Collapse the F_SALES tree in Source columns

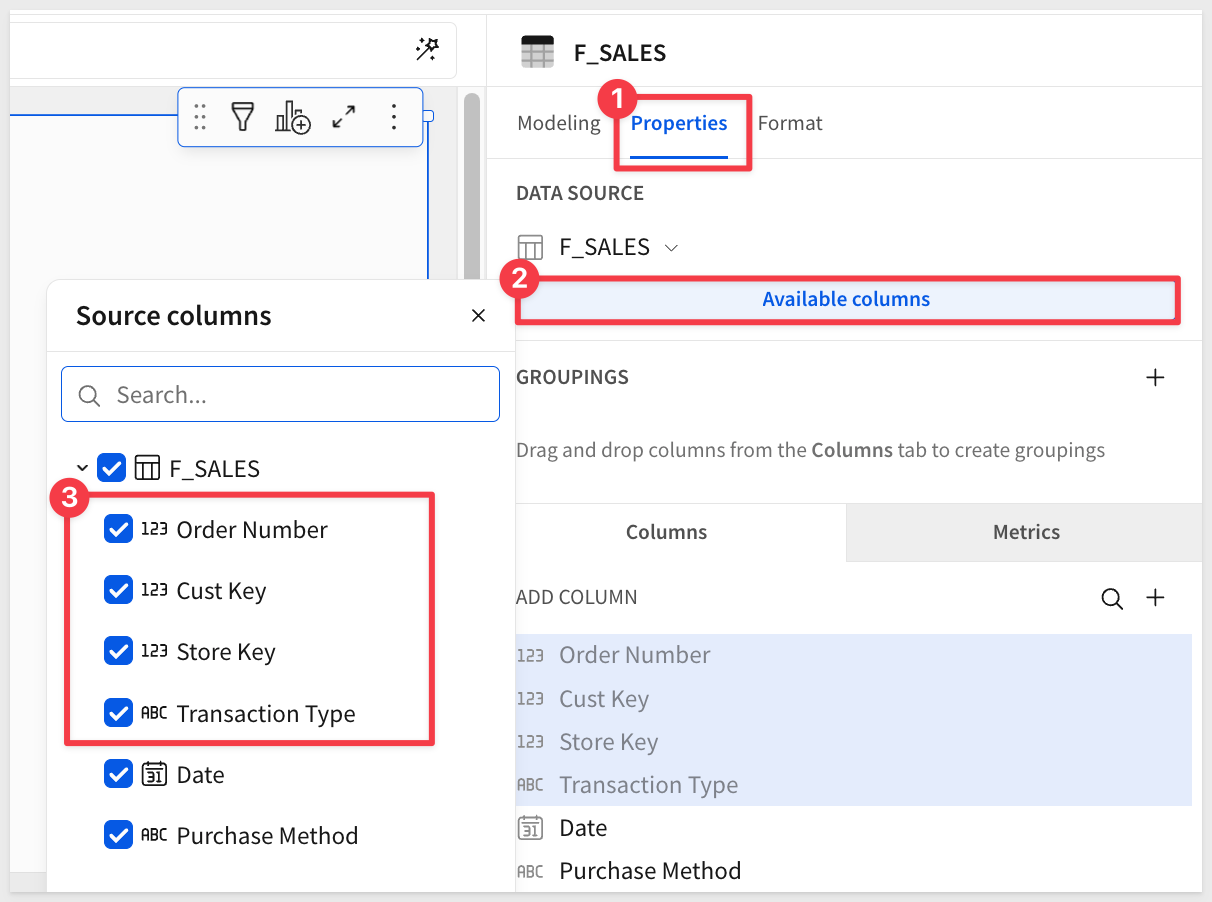(83, 468)
